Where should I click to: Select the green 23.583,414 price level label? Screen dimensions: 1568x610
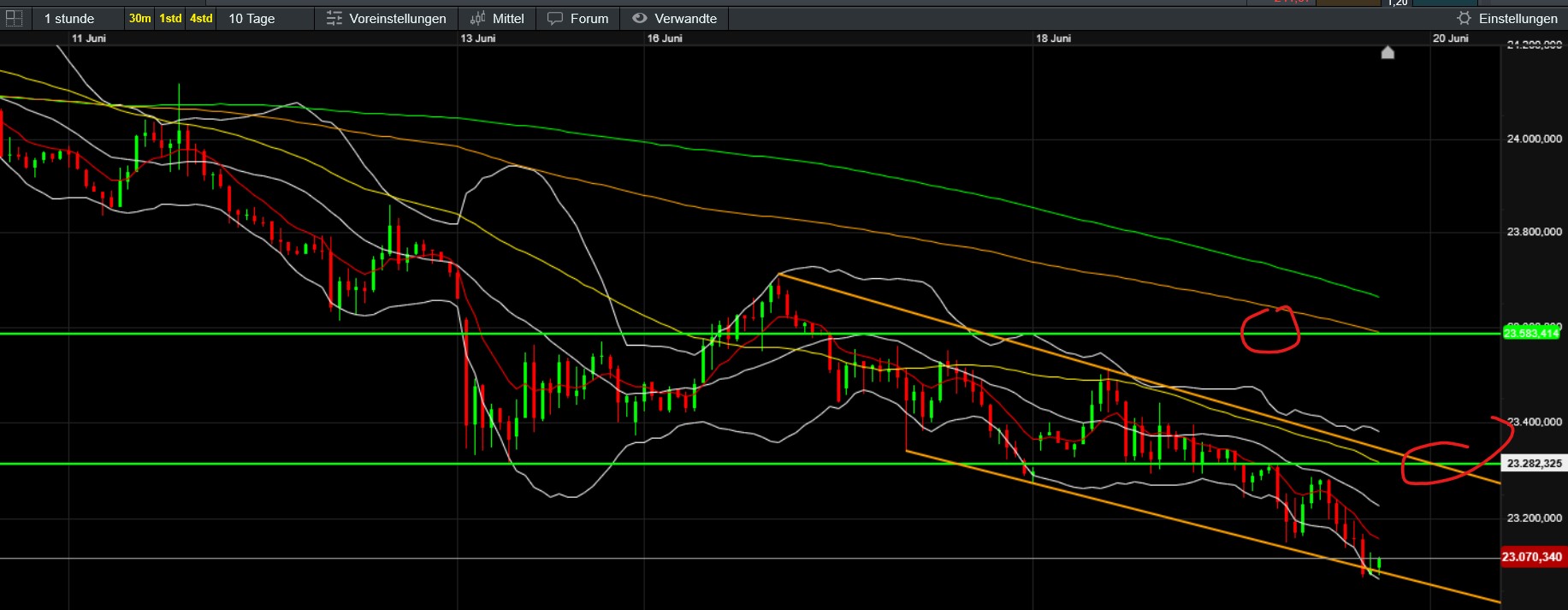[x=1530, y=333]
